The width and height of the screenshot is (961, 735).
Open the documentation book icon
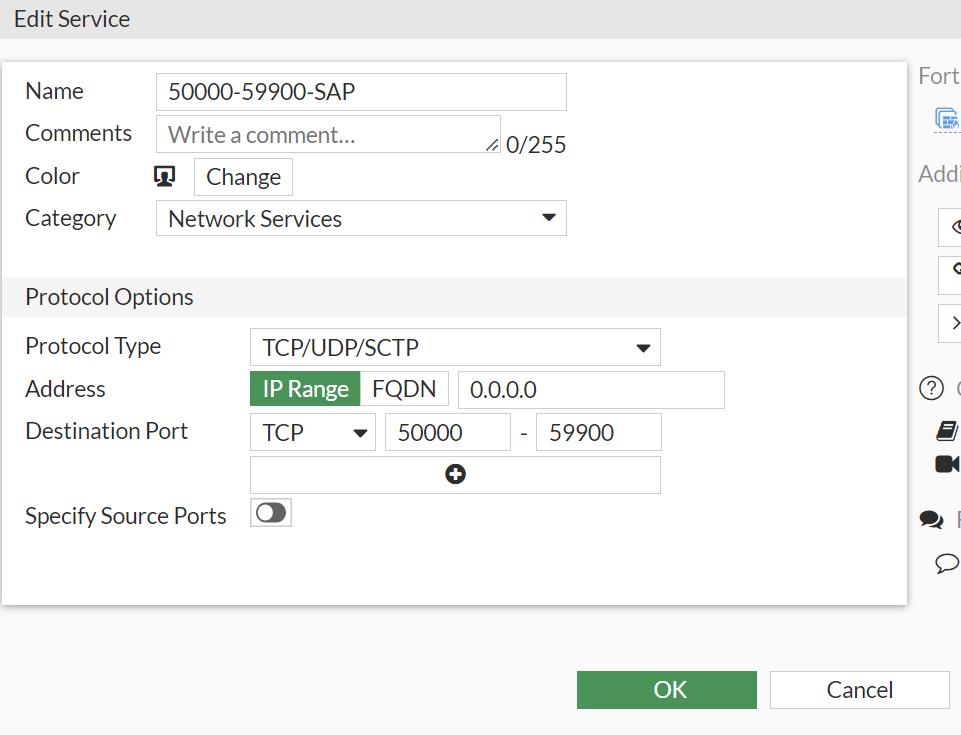tap(946, 431)
